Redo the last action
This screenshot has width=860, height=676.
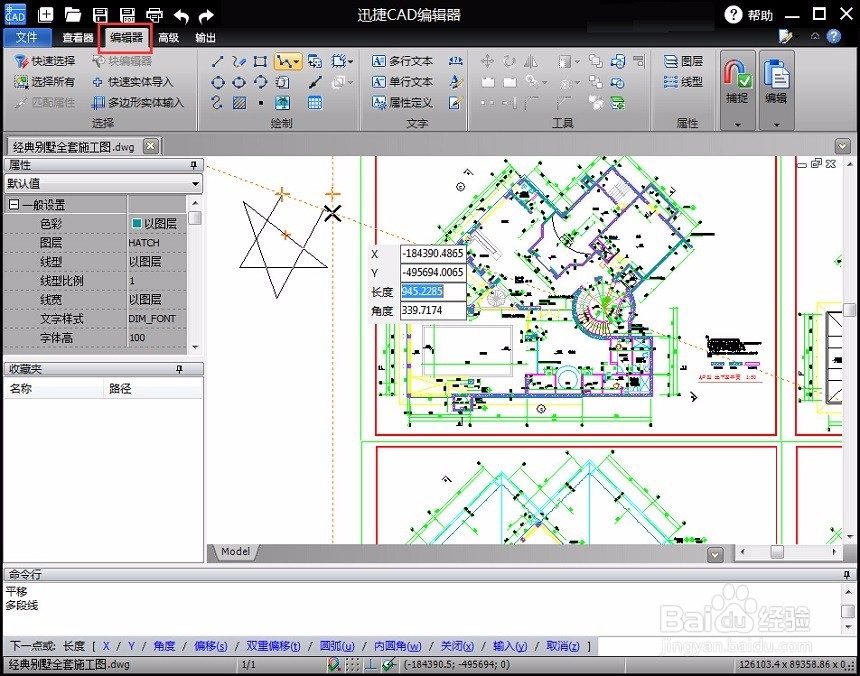coord(206,16)
